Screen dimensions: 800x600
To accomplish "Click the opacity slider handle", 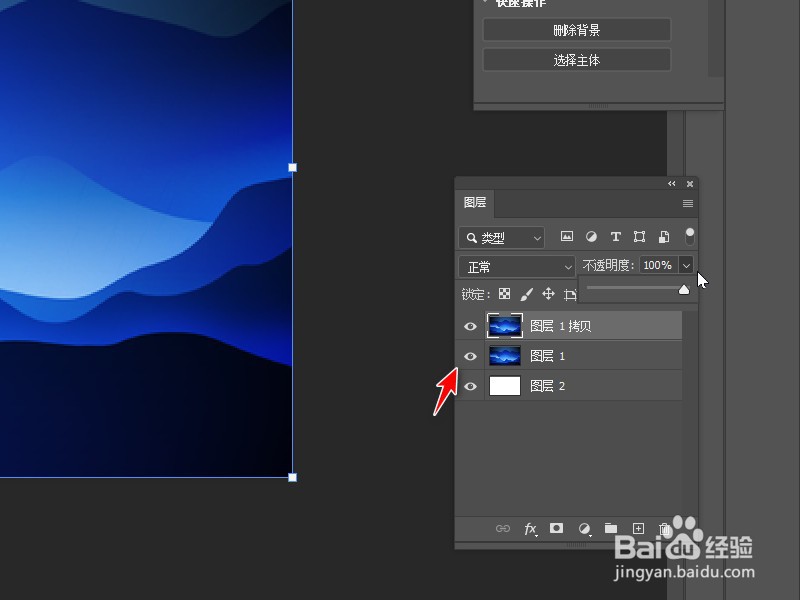I will click(x=684, y=290).
